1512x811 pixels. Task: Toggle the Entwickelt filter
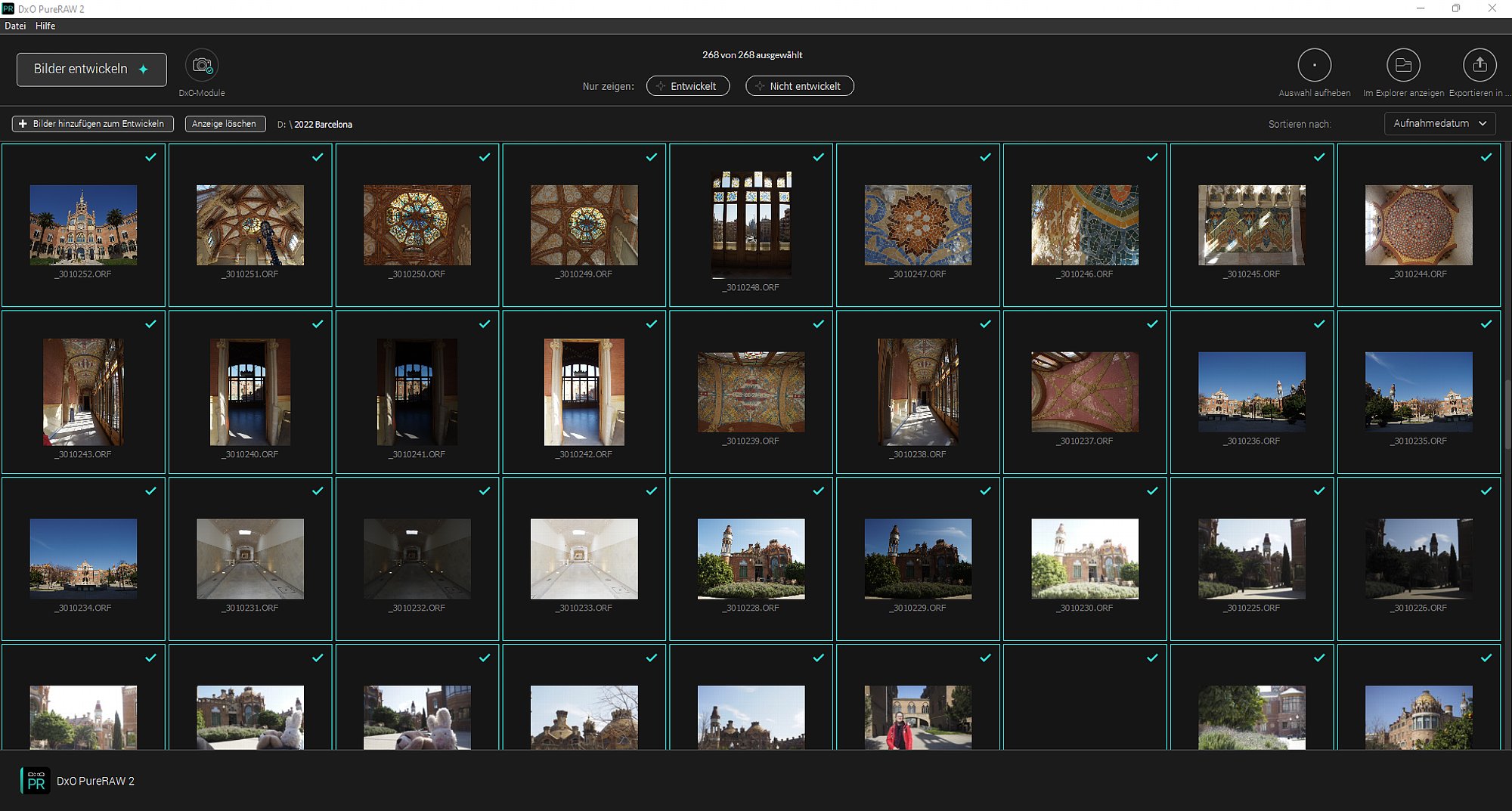[687, 86]
